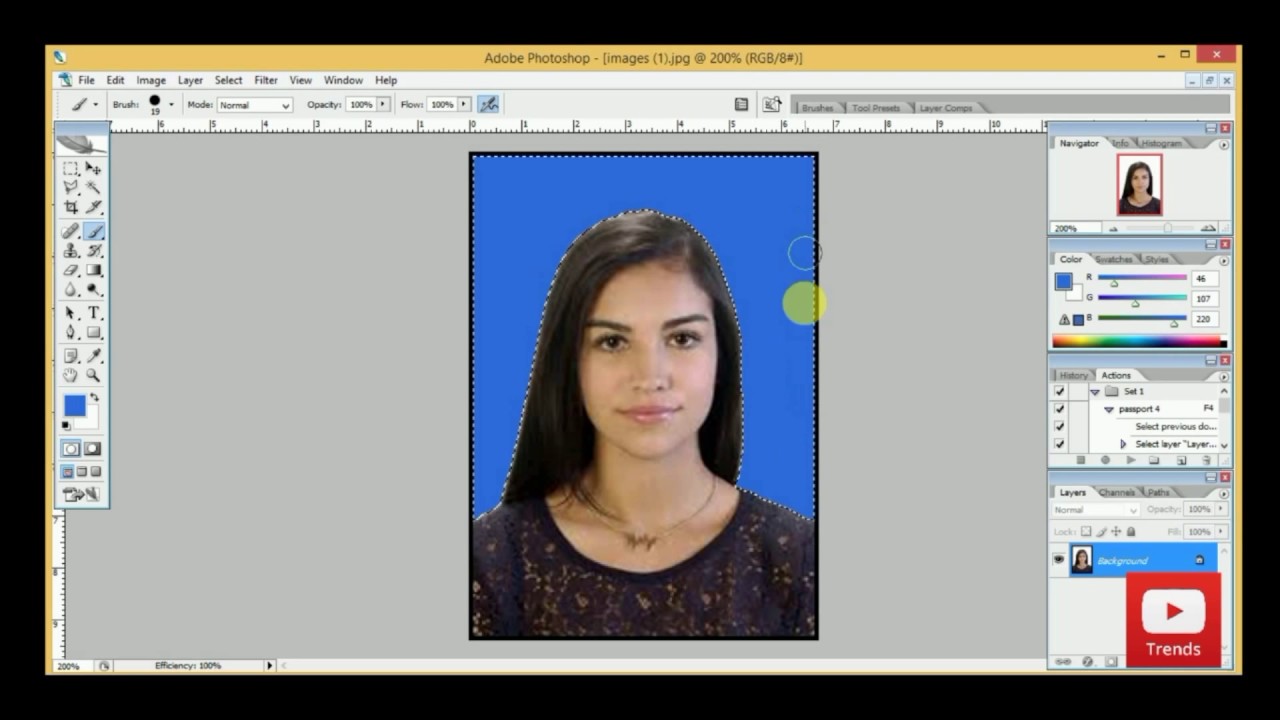Select the Clone Stamp tool

coord(71,251)
